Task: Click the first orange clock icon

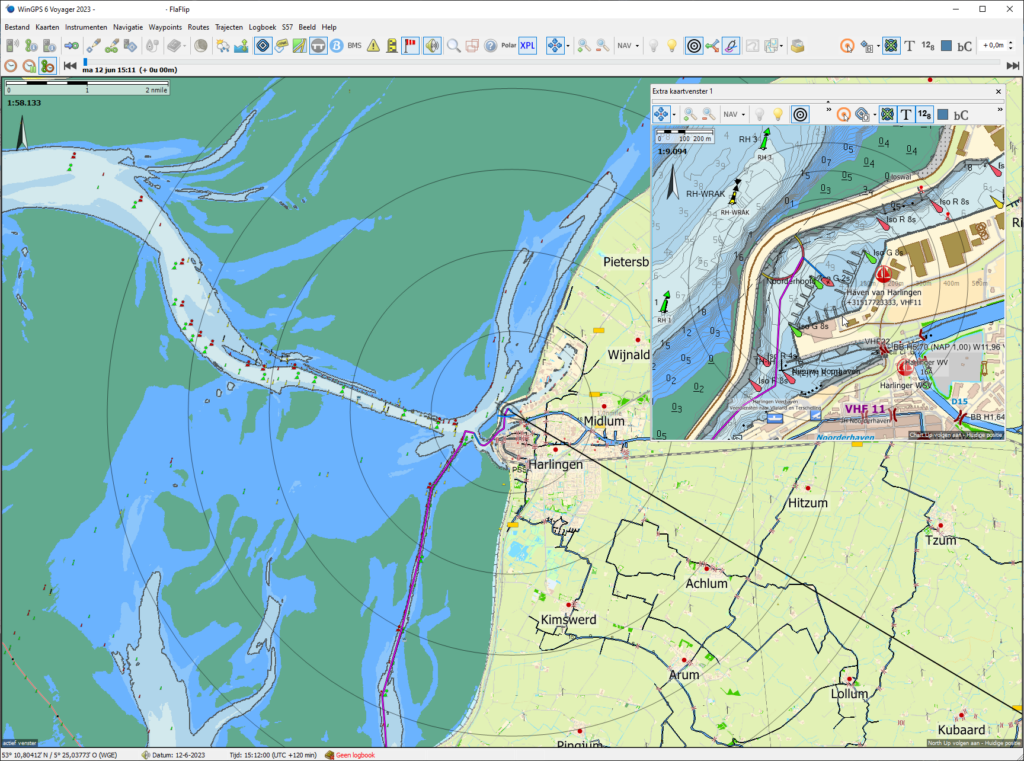Action: (10, 65)
